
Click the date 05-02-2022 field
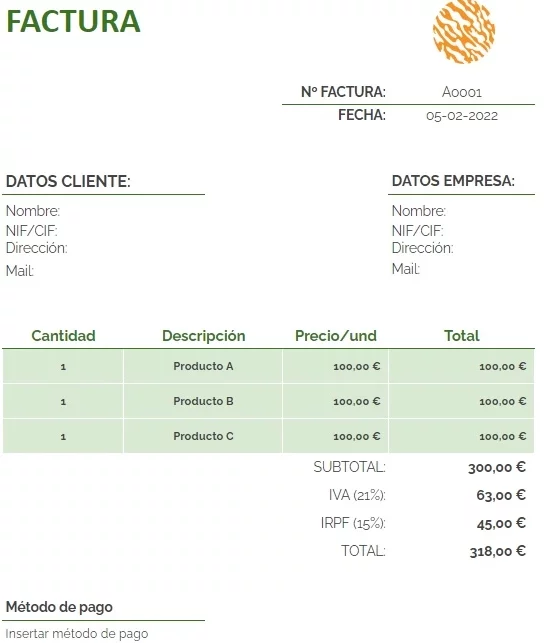coord(462,116)
